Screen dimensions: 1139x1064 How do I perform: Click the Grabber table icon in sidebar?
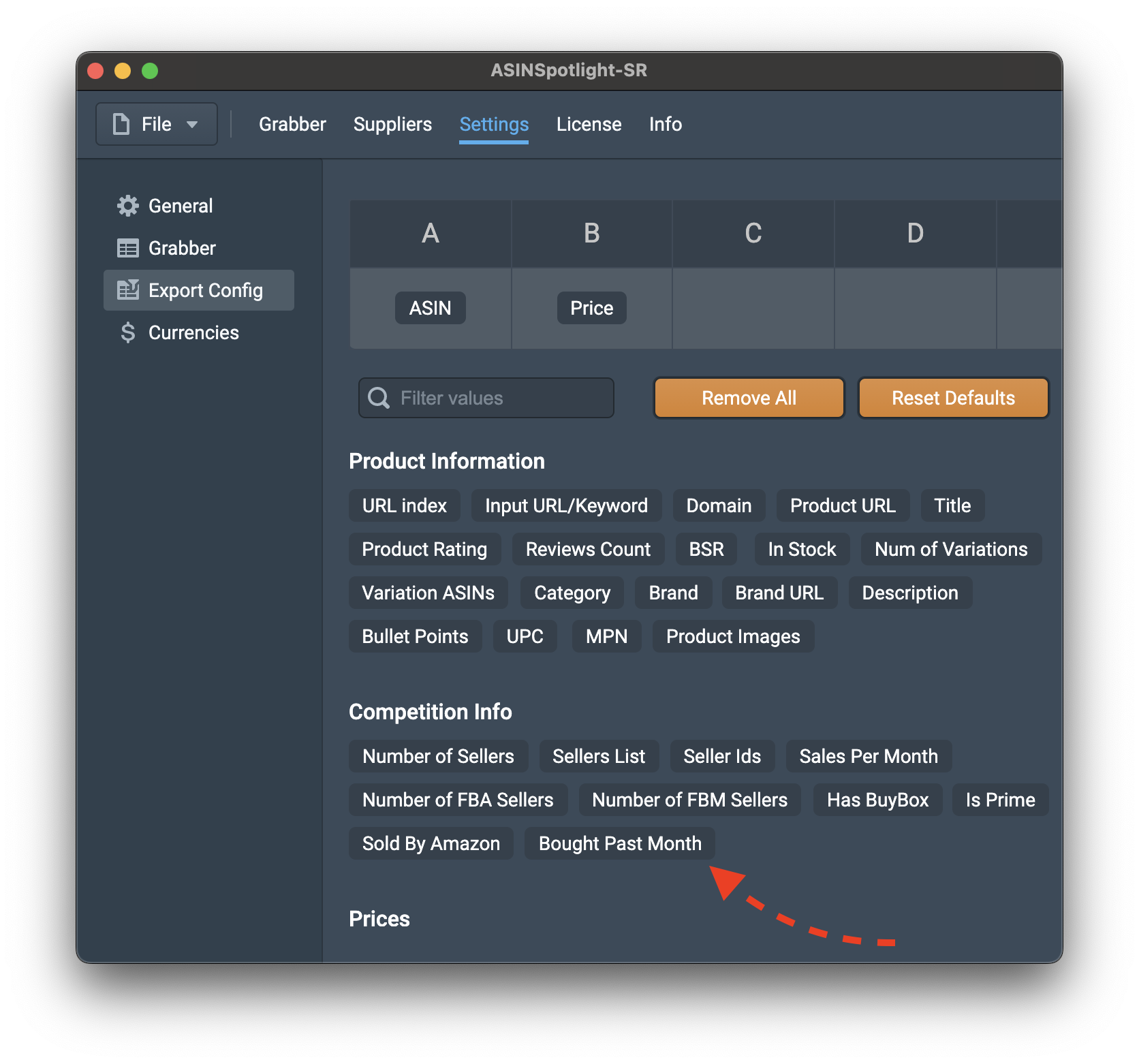tap(127, 248)
